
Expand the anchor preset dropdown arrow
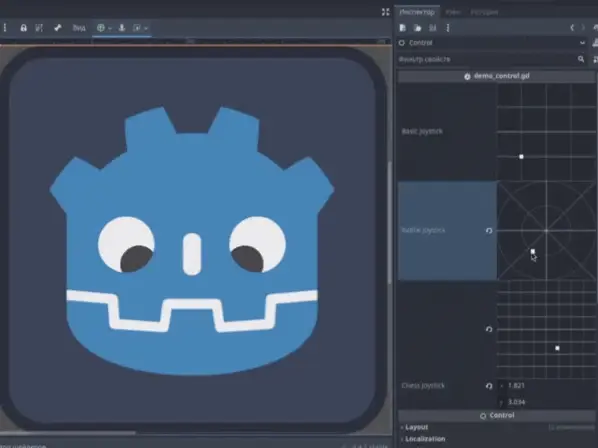point(110,28)
